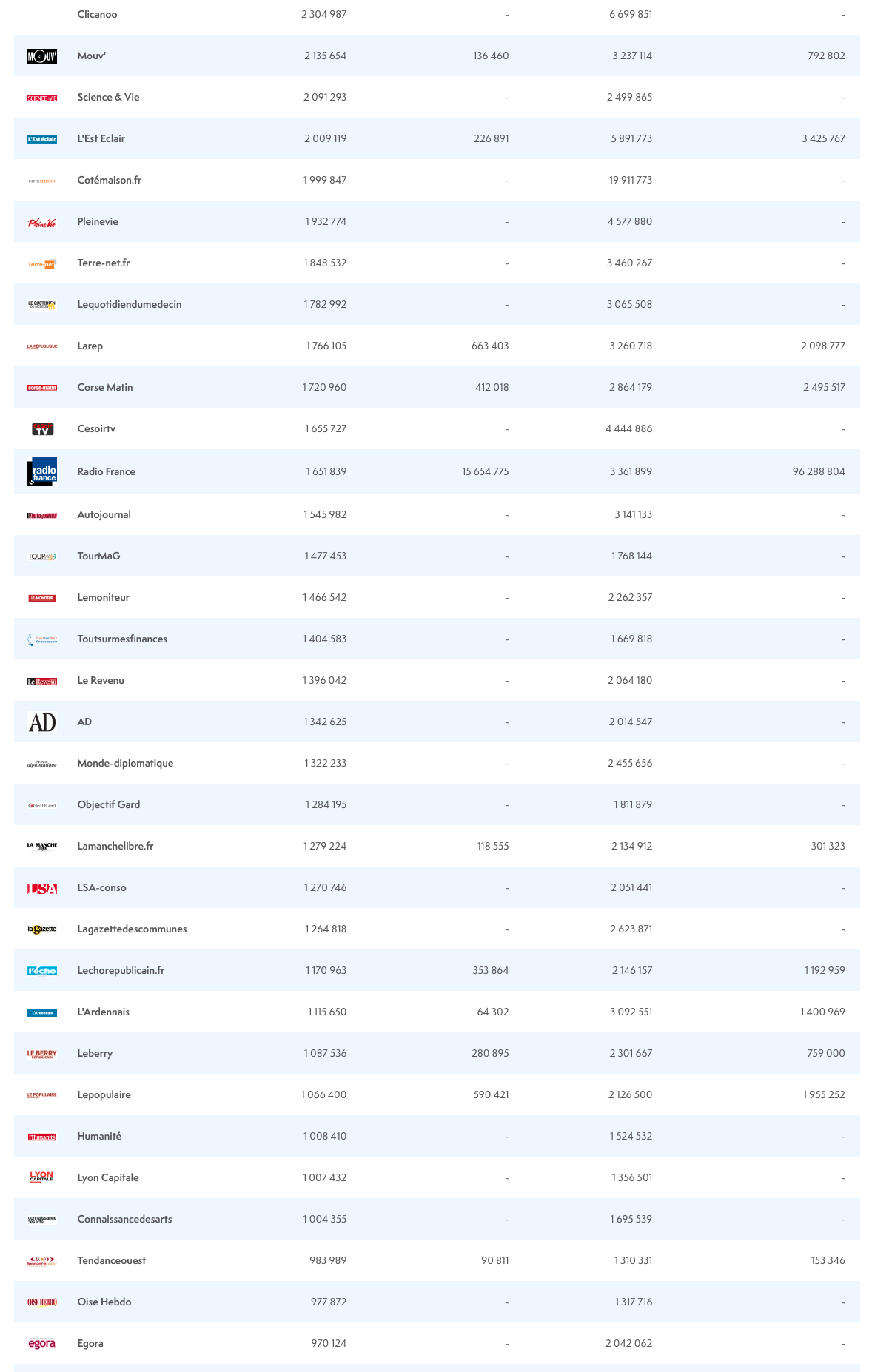This screenshot has width=872, height=1372.
Task: Click the la gazette logo
Action: pos(42,929)
